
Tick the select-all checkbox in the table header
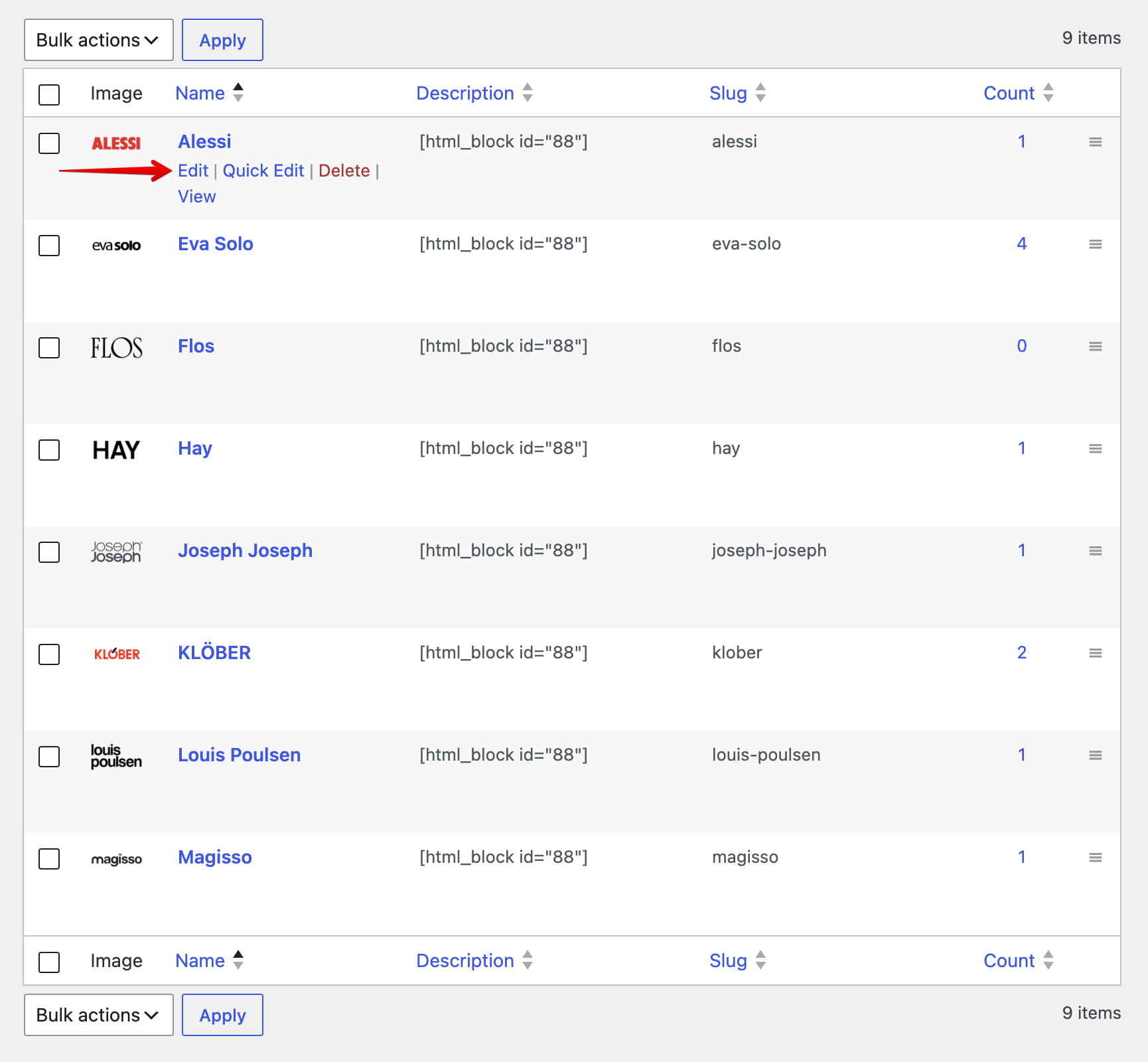click(49, 94)
